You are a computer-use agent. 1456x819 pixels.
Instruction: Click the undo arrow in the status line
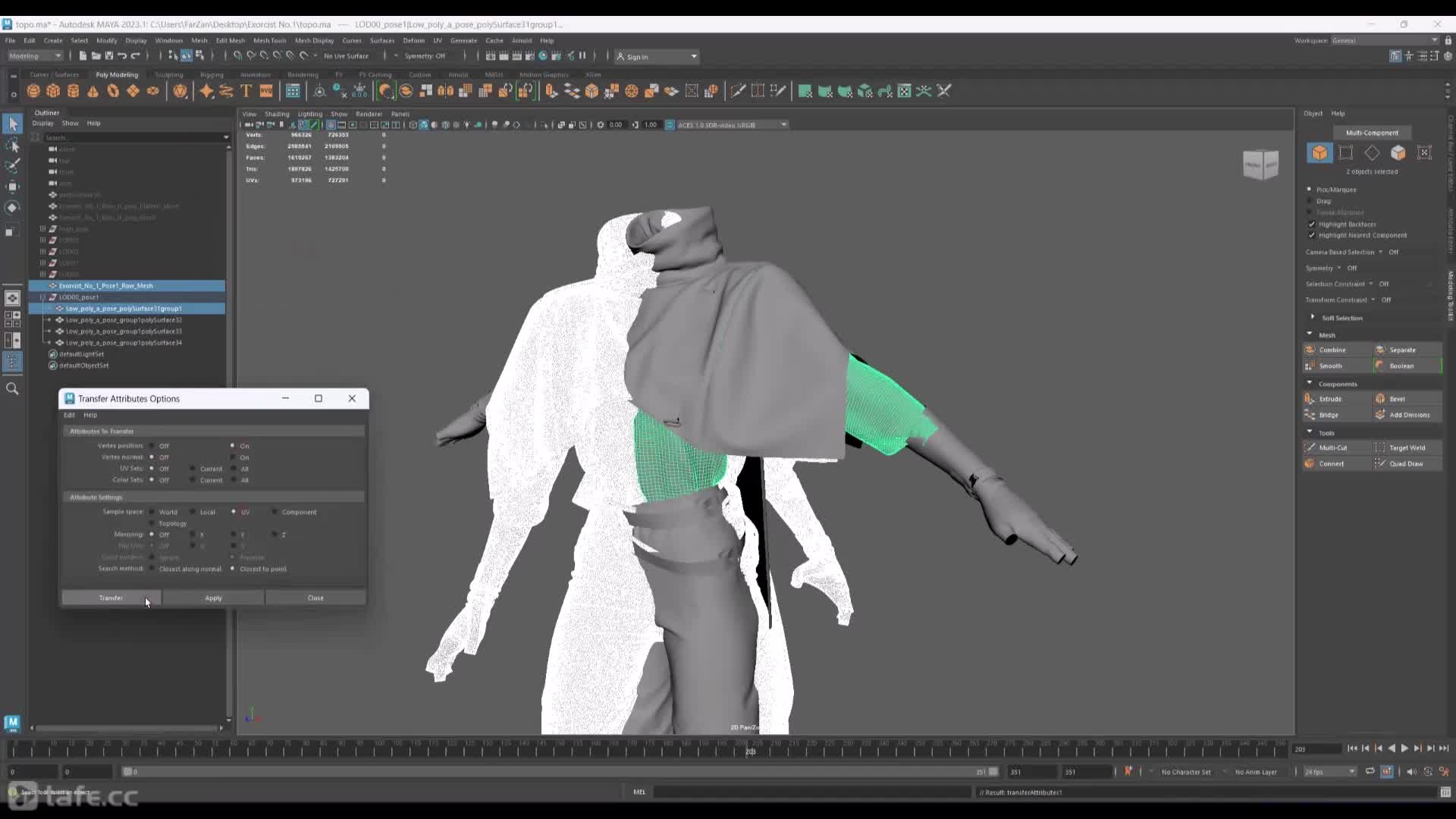(122, 55)
